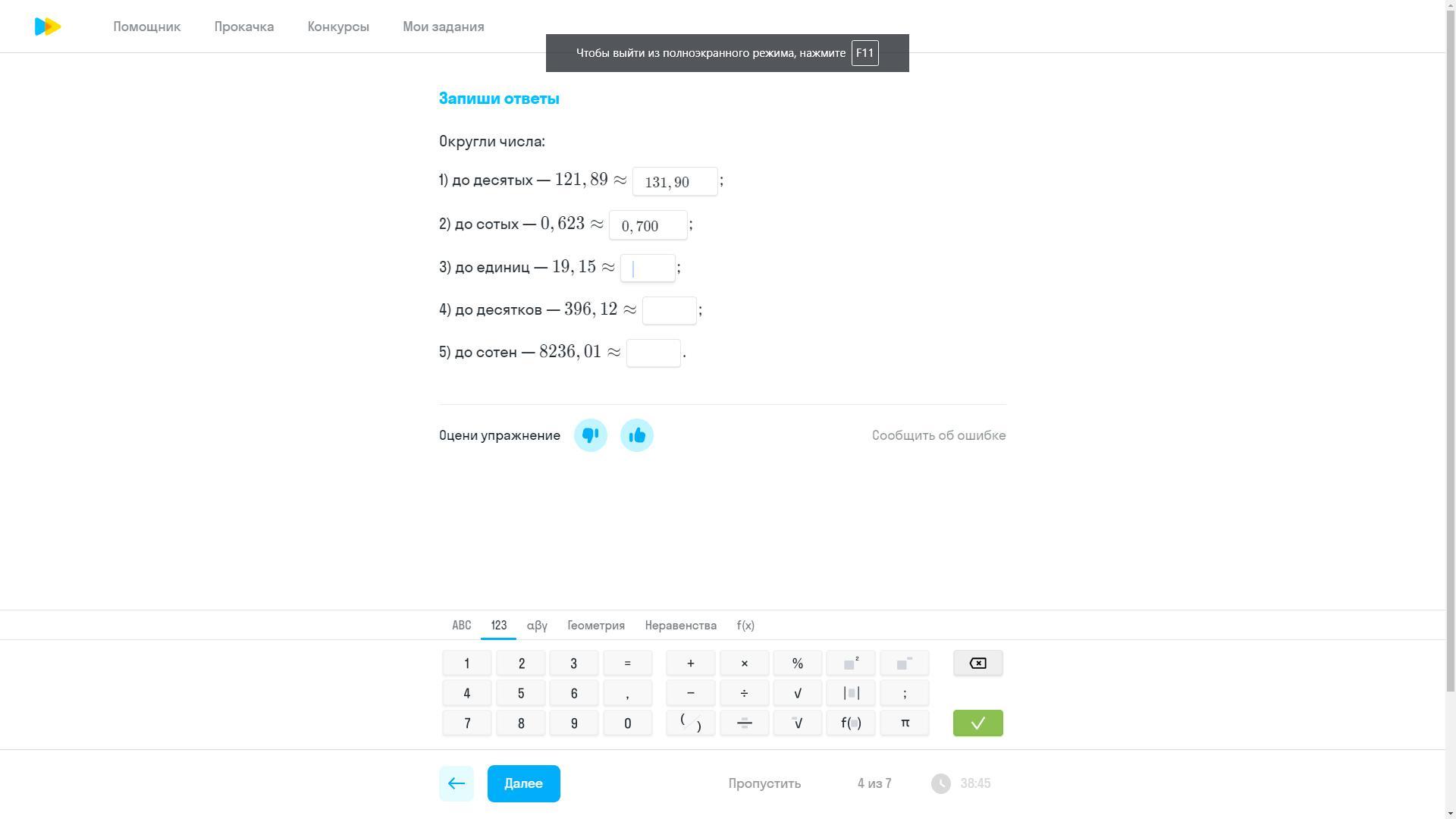1456x819 pixels.
Task: Insert the square power template
Action: 850,664
